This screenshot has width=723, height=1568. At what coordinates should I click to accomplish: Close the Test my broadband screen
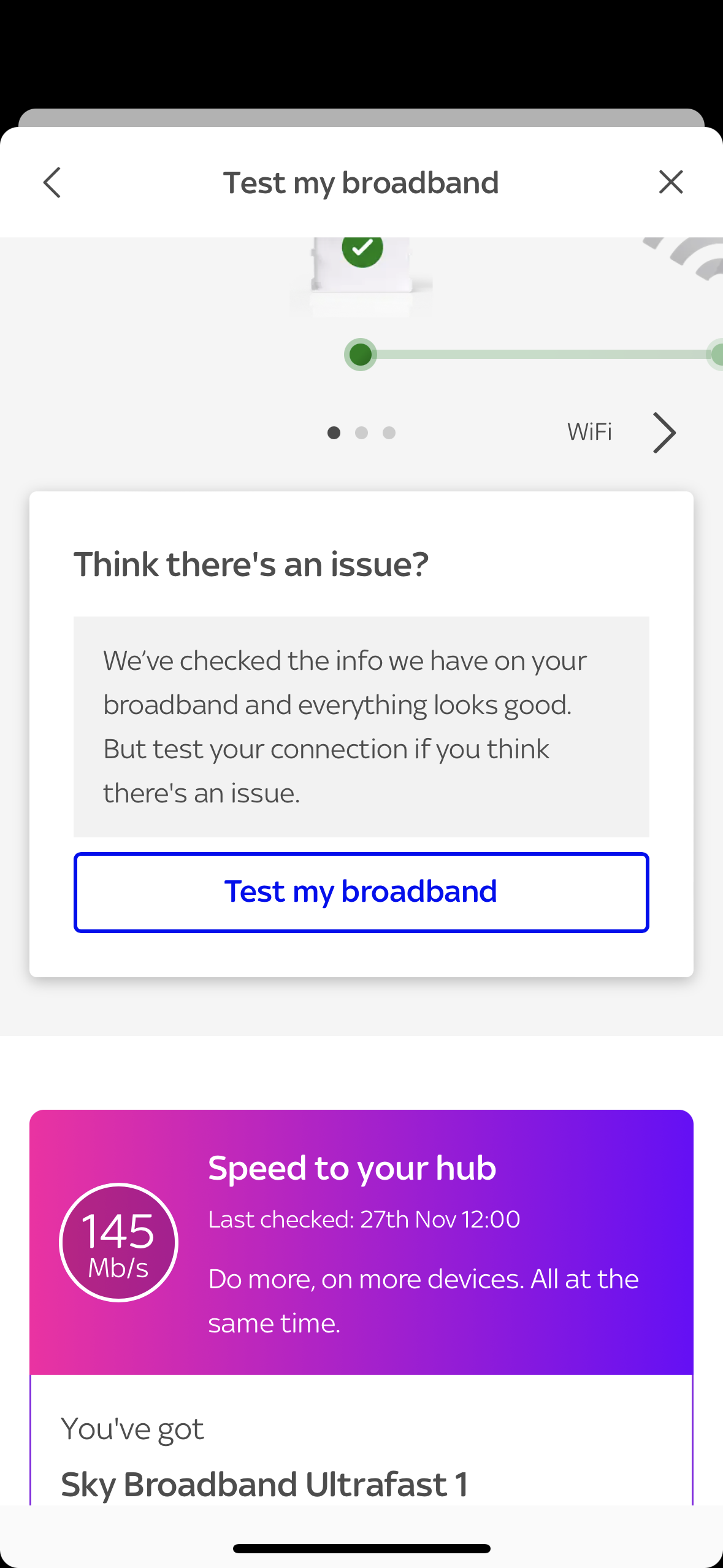pos(671,182)
